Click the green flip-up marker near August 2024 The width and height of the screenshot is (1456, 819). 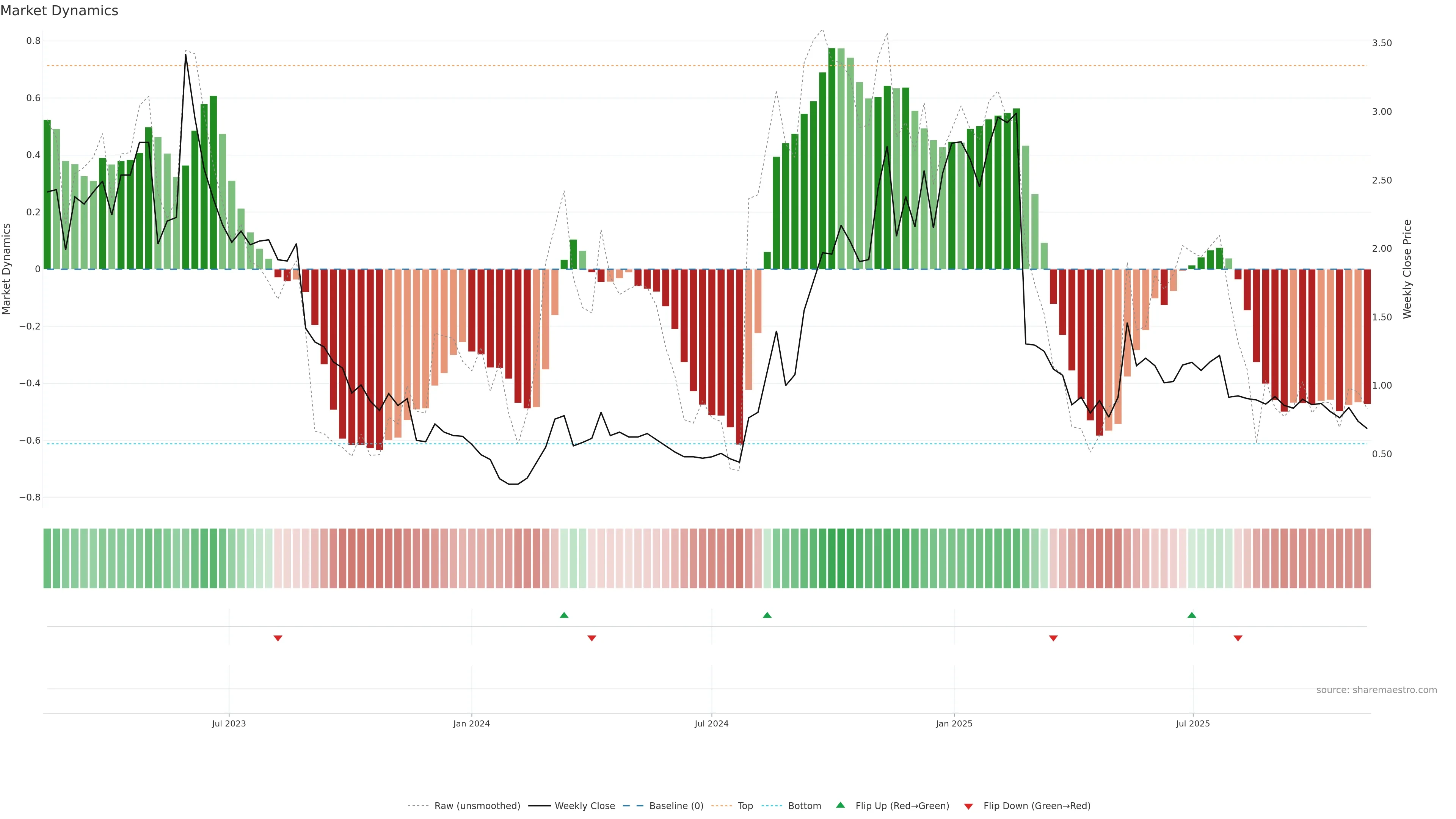(x=767, y=615)
